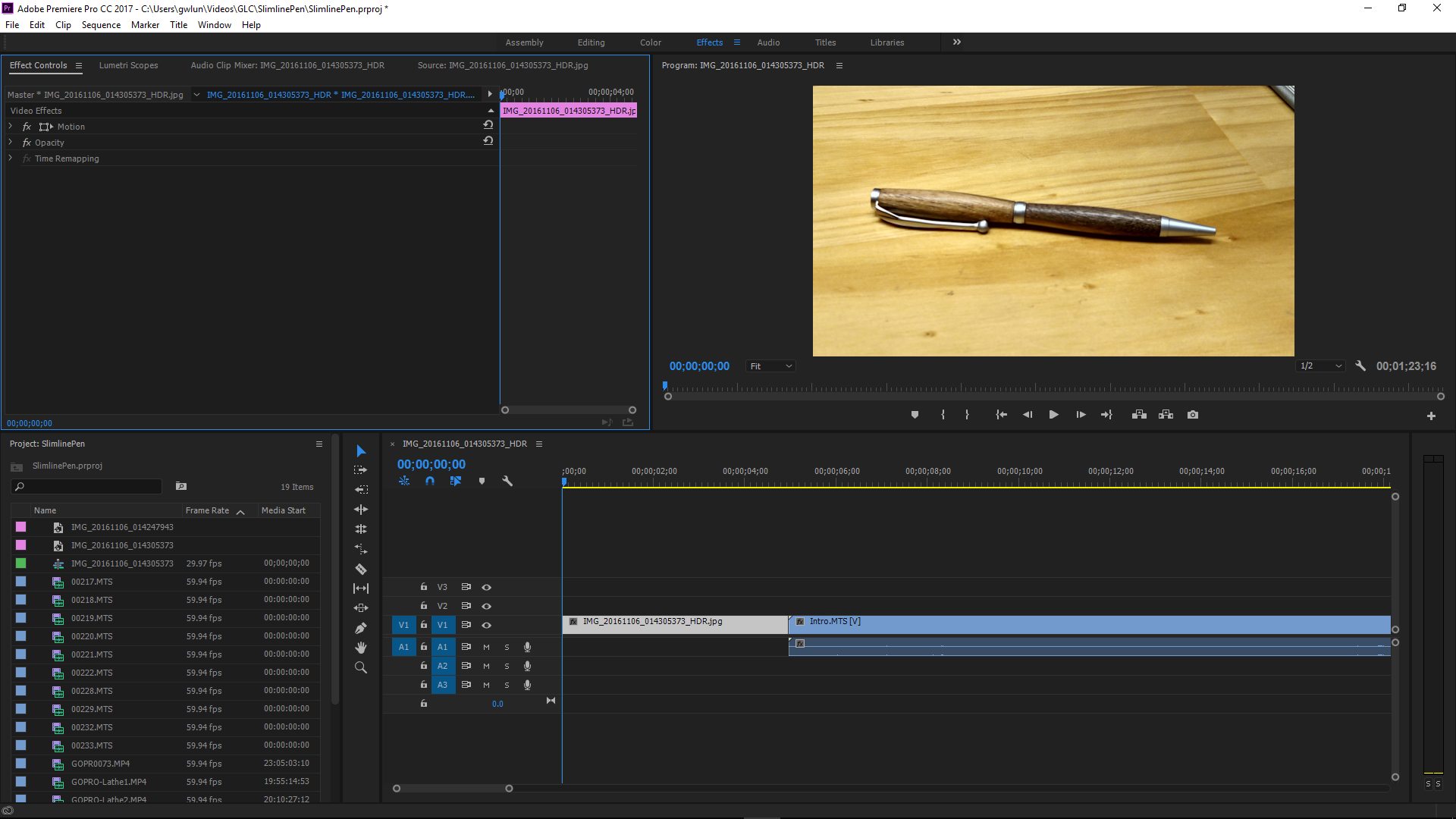
Task: Select the Hand tool in timeline
Action: (x=360, y=649)
